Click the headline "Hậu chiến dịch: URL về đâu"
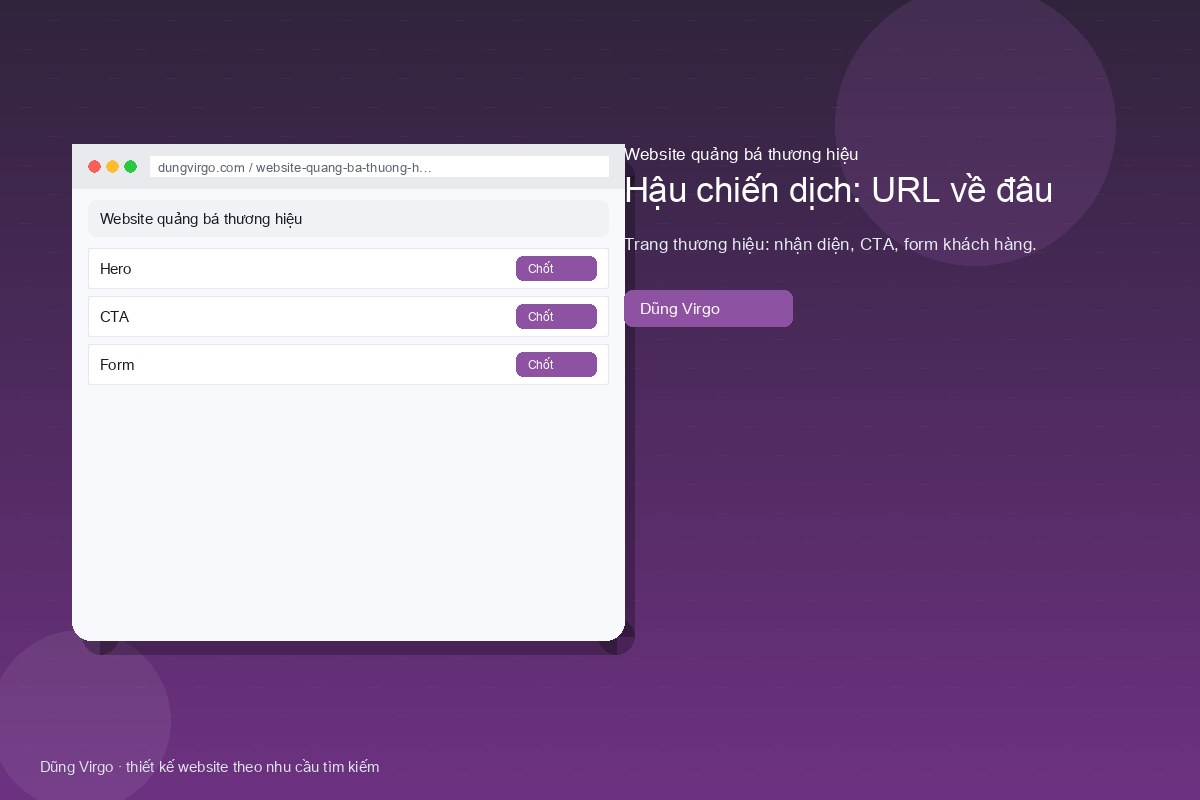This screenshot has height=800, width=1200. pyautogui.click(x=838, y=190)
